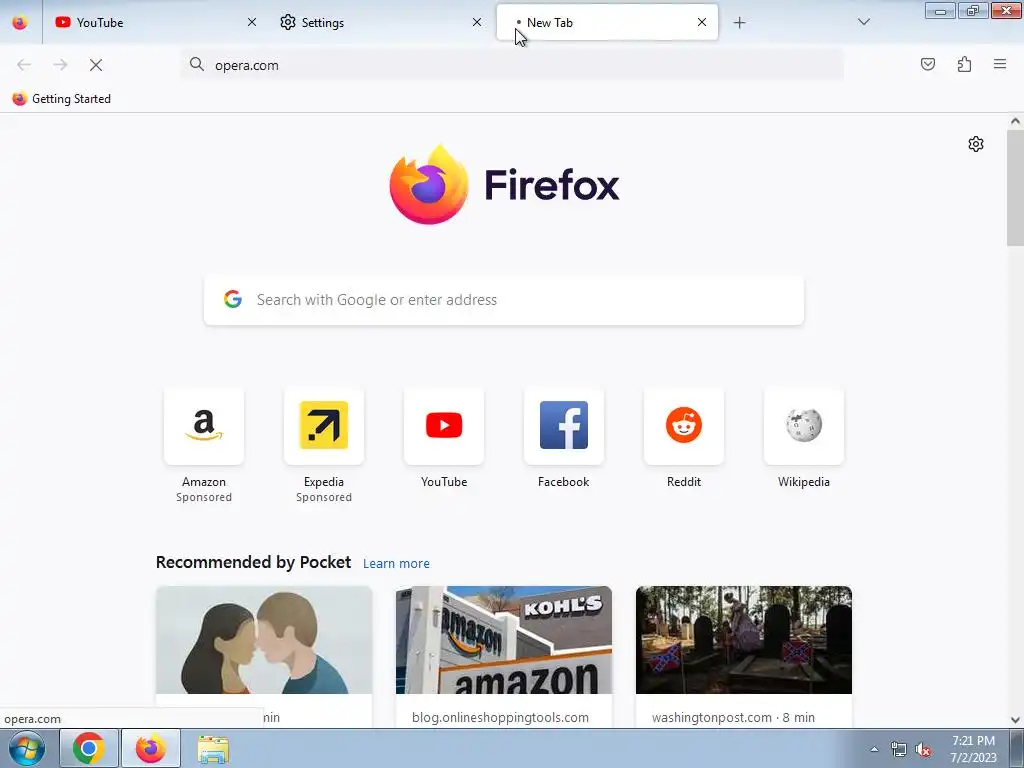Screen dimensions: 1024x768
Task: Open the Windows Start menu
Action: 27,748
